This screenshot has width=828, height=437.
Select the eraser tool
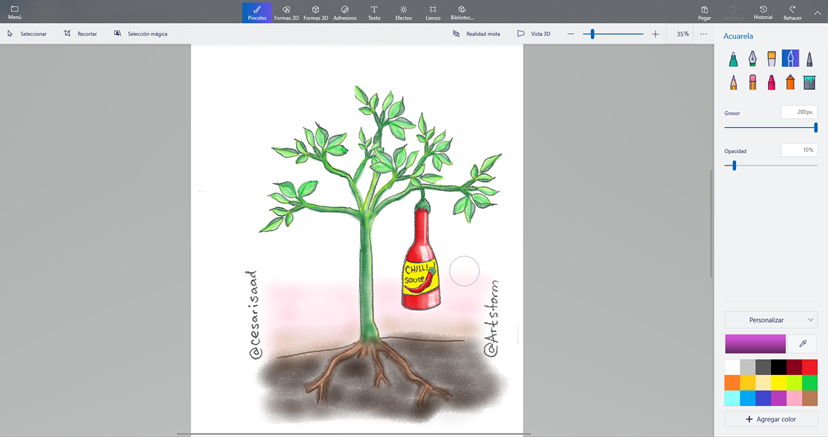click(x=752, y=82)
